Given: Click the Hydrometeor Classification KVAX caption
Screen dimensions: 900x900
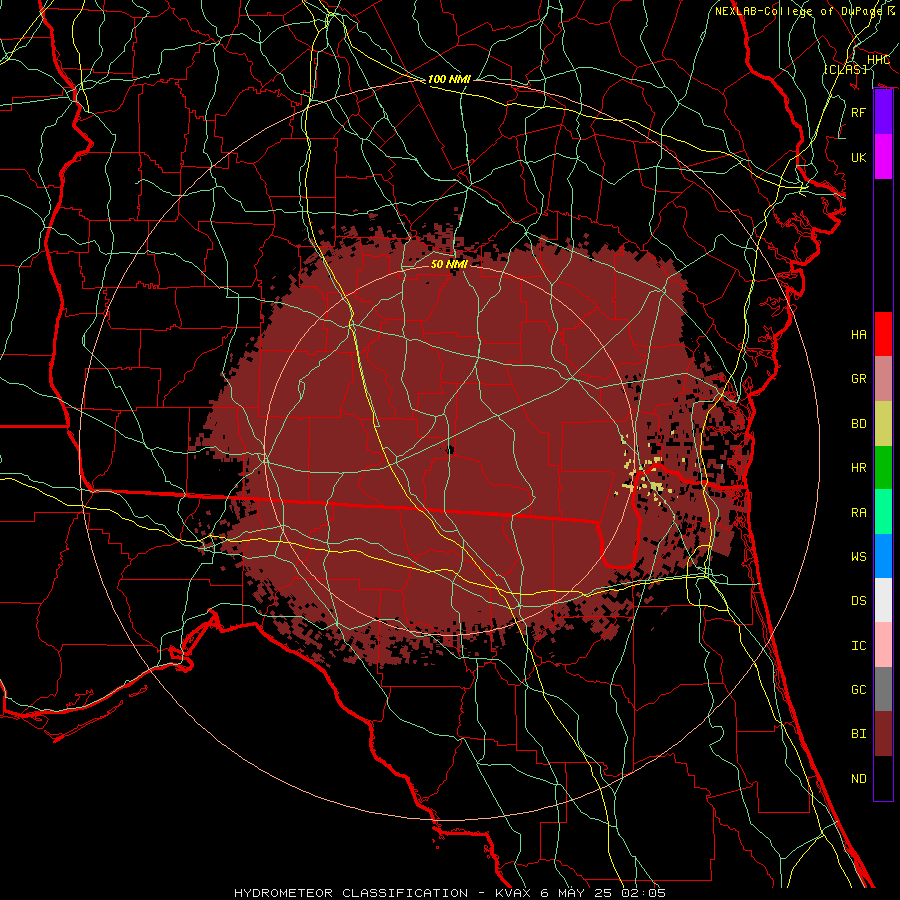Looking at the screenshot, I should (450, 893).
